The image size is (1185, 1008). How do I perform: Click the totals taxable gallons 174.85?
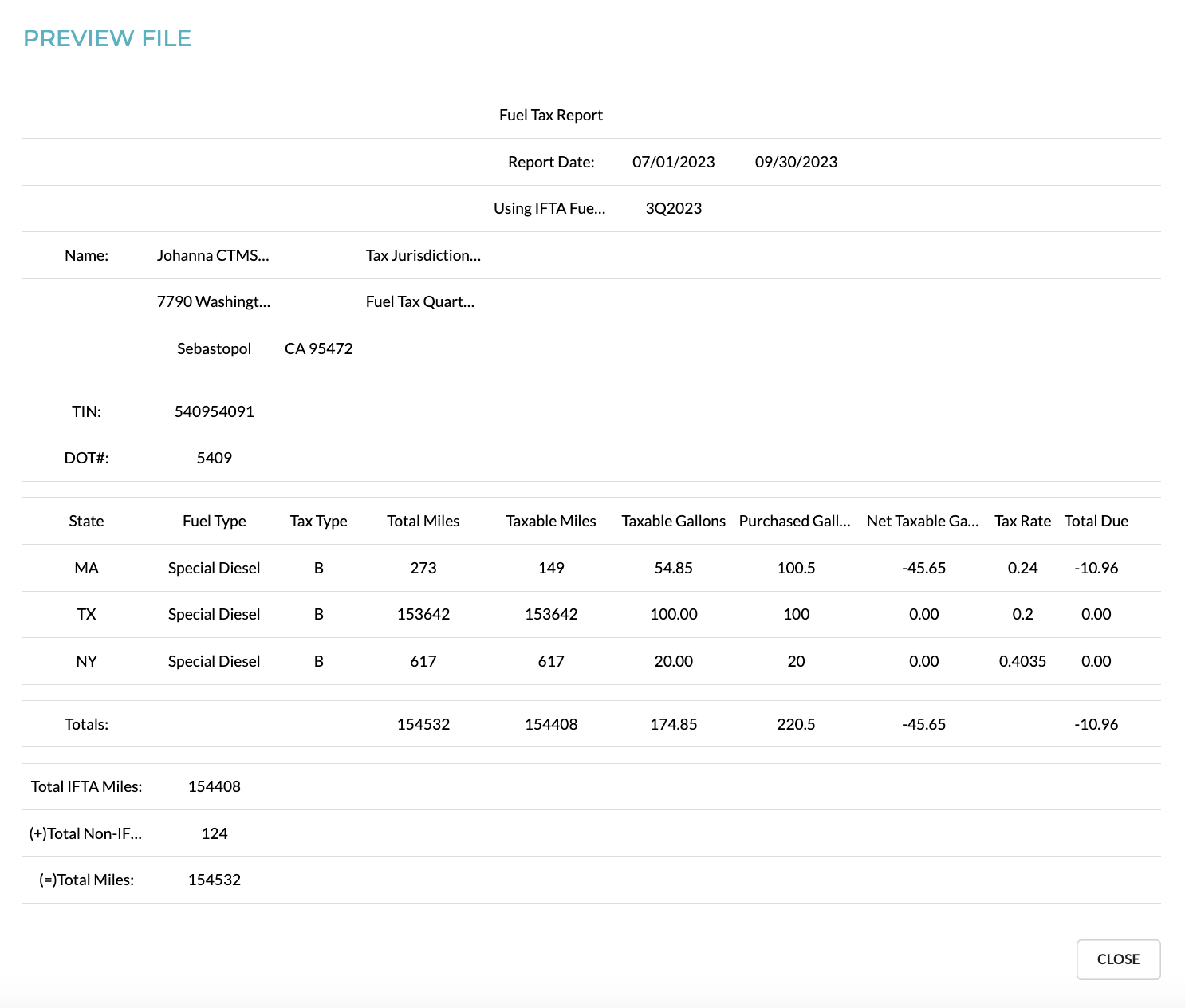pos(674,724)
